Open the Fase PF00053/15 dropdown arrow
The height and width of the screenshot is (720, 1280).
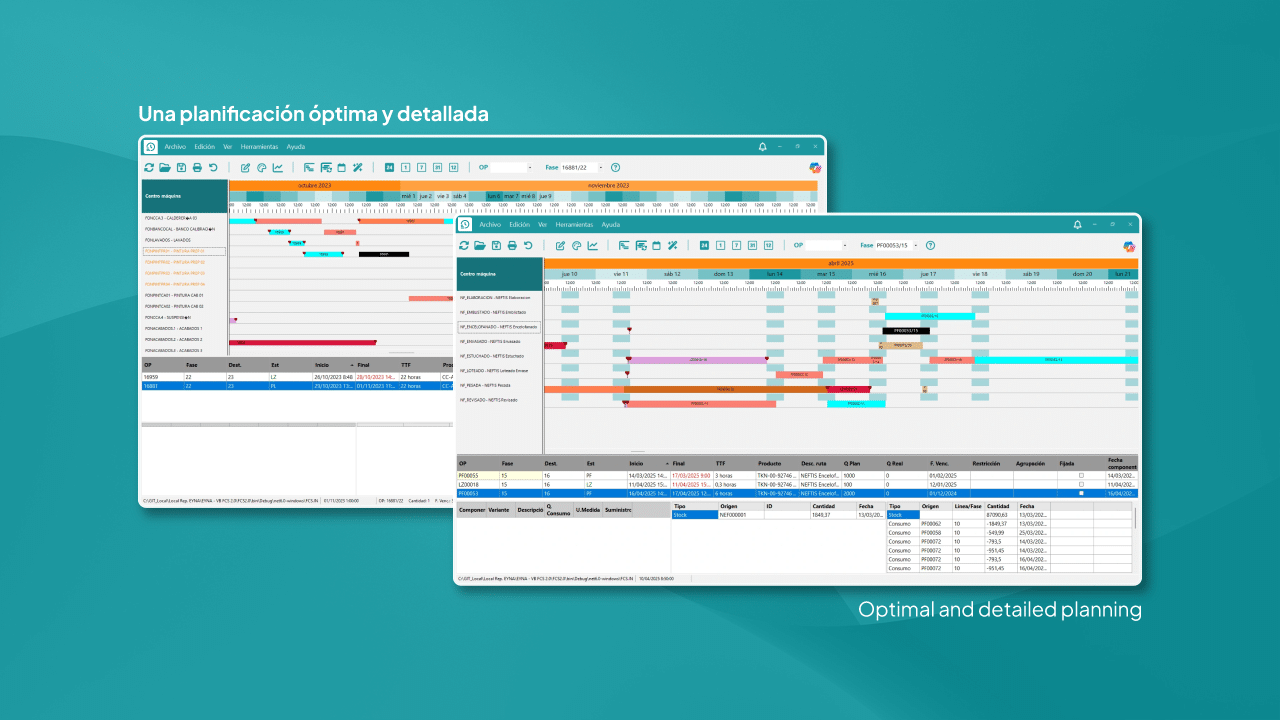tap(918, 245)
